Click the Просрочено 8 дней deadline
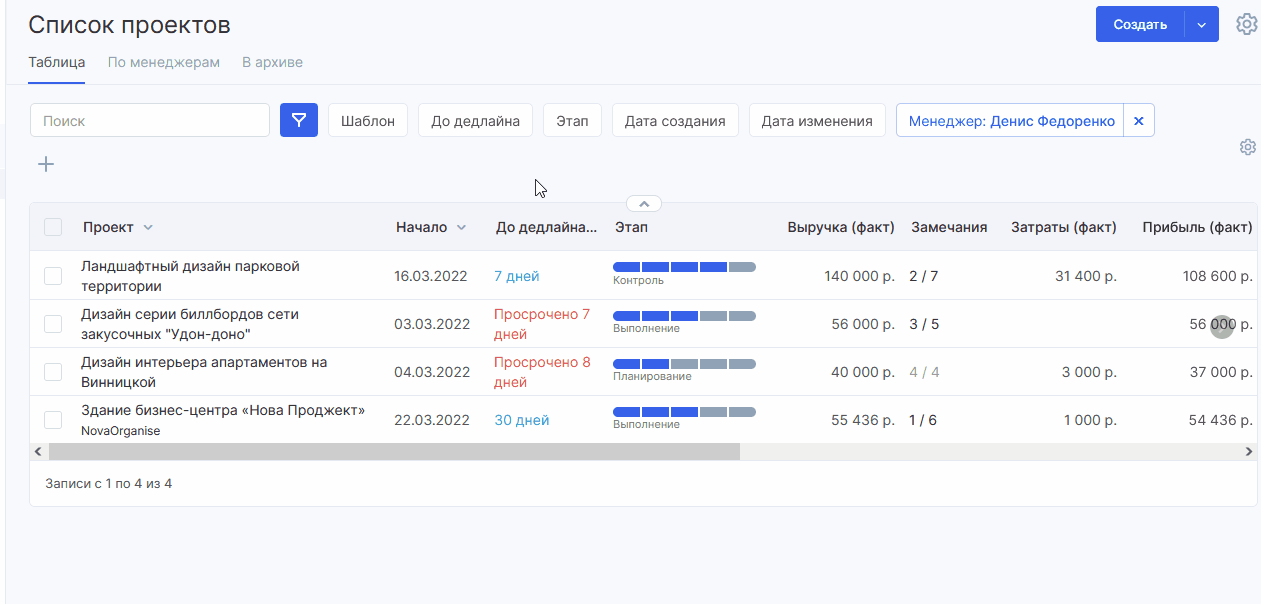 click(x=542, y=372)
